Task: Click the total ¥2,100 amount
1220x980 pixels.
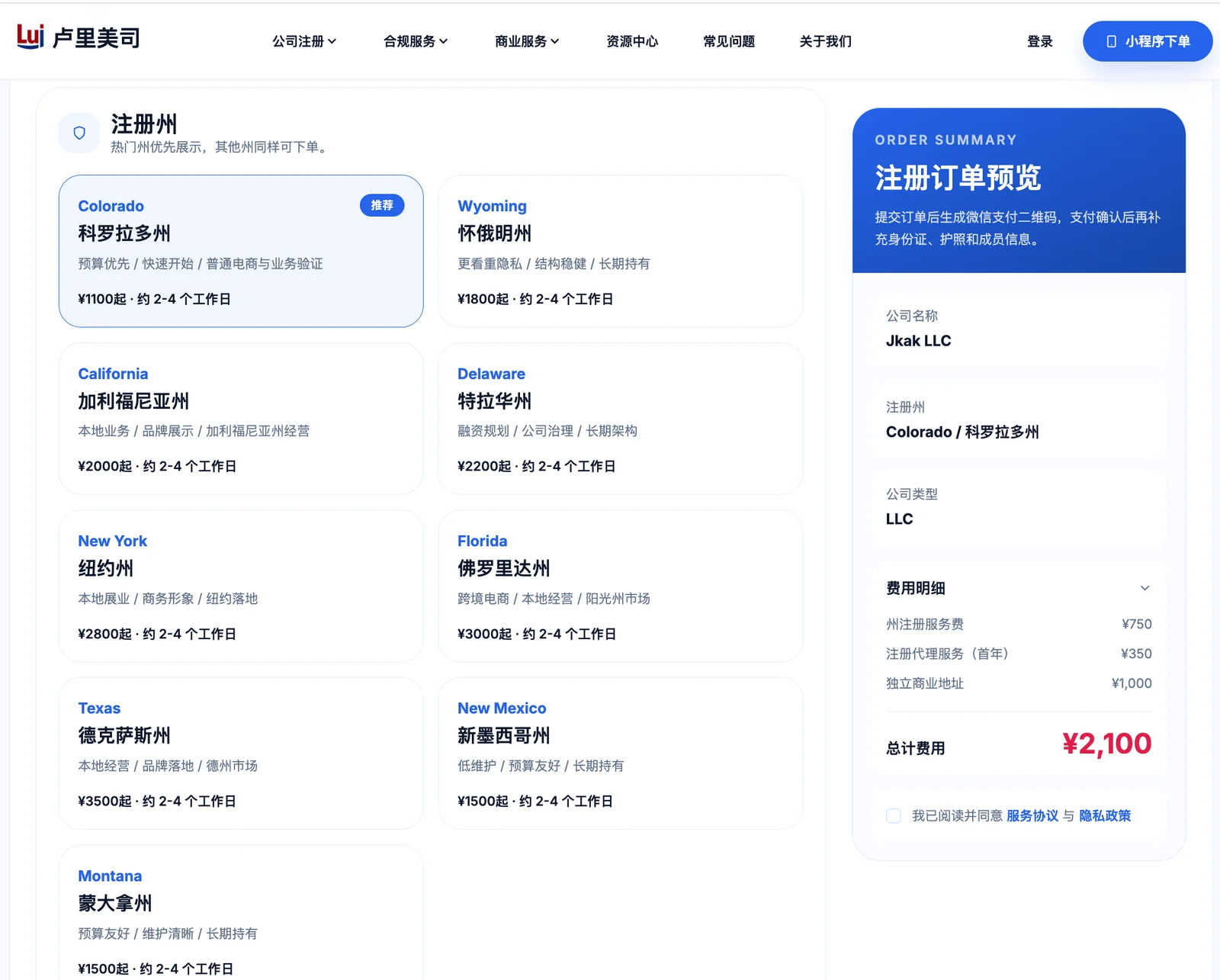Action: 1106,744
